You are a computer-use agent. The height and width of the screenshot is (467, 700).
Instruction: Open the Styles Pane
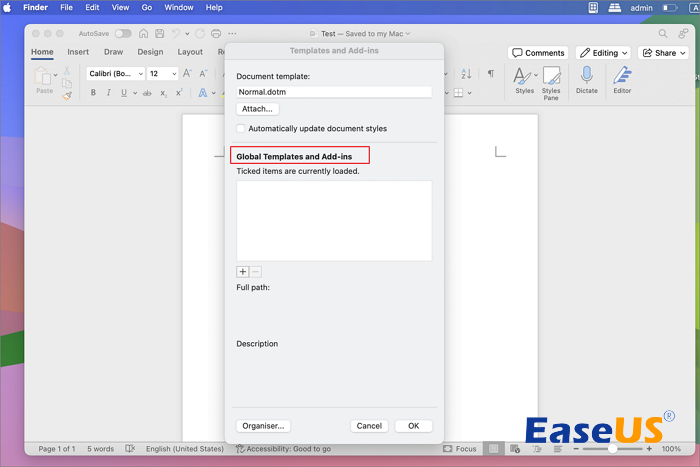coord(551,83)
